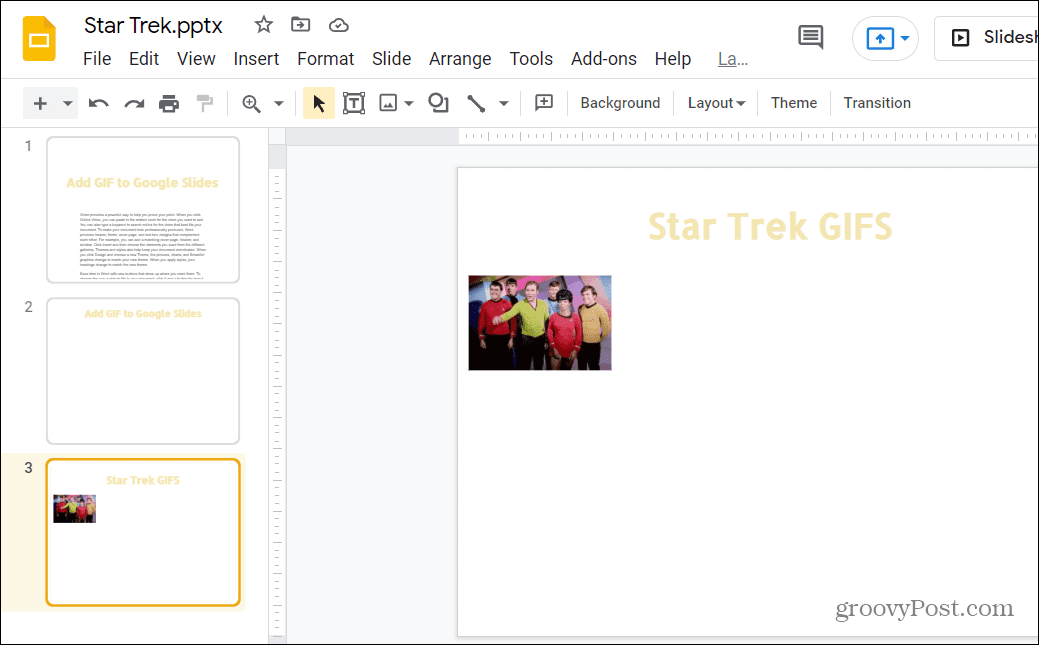Open the comment history panel
1039x645 pixels.
pos(810,36)
